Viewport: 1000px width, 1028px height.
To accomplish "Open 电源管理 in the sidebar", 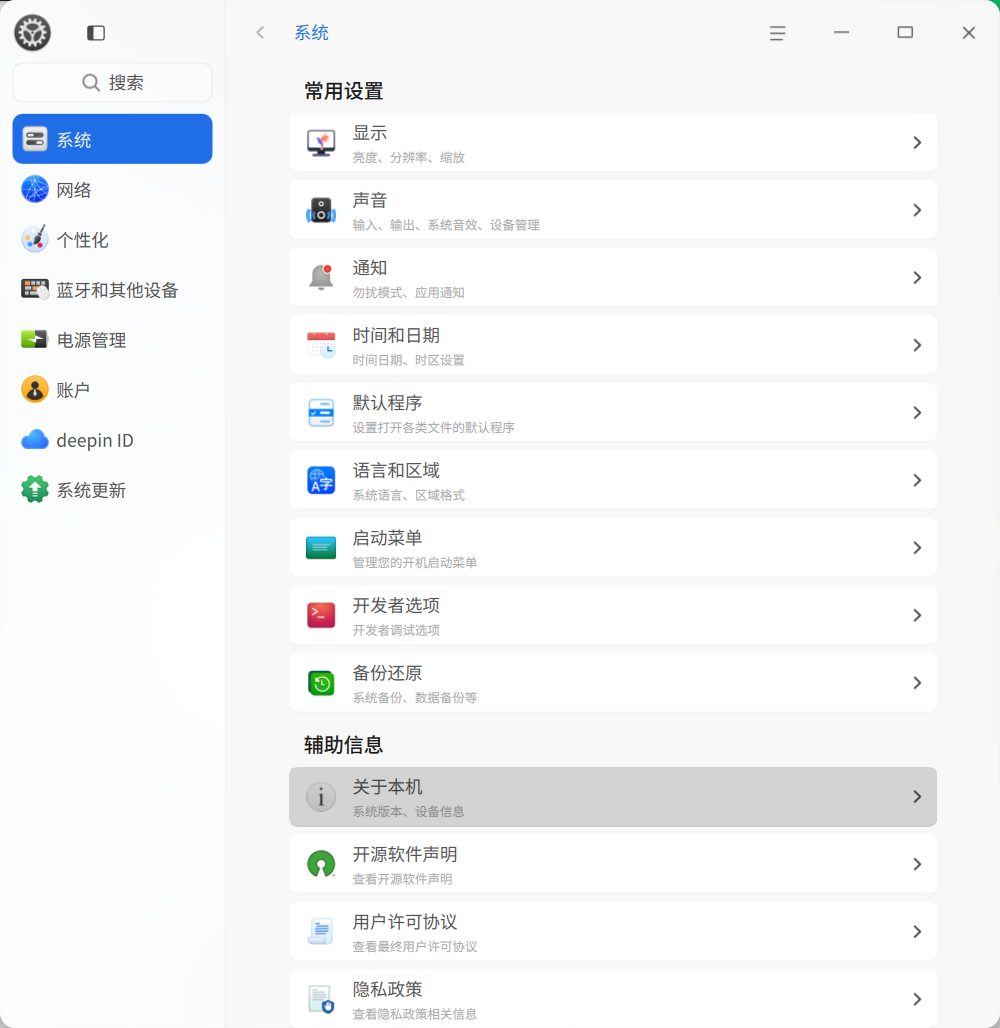I will tap(112, 340).
